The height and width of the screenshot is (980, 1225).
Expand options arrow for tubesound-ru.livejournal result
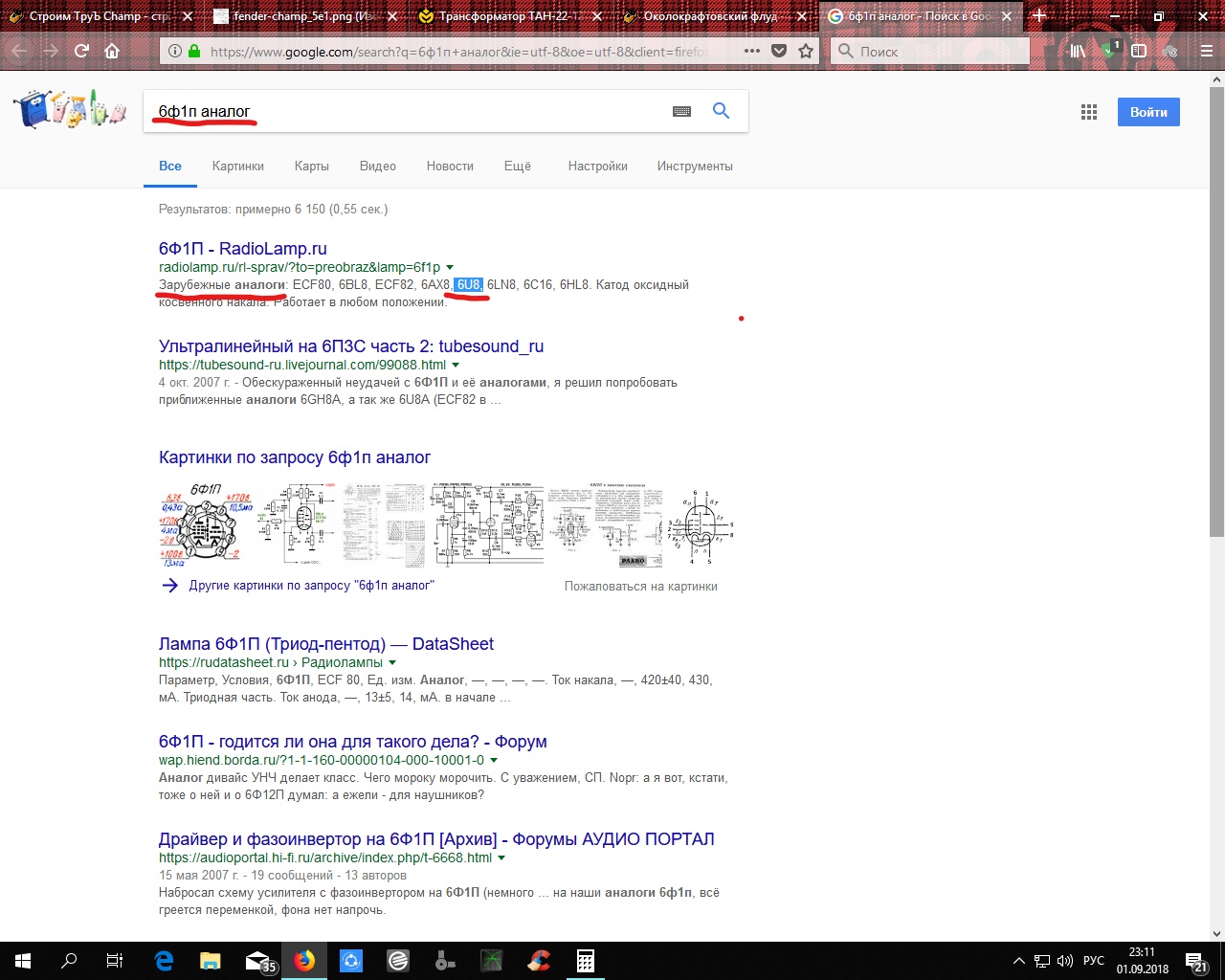[456, 365]
